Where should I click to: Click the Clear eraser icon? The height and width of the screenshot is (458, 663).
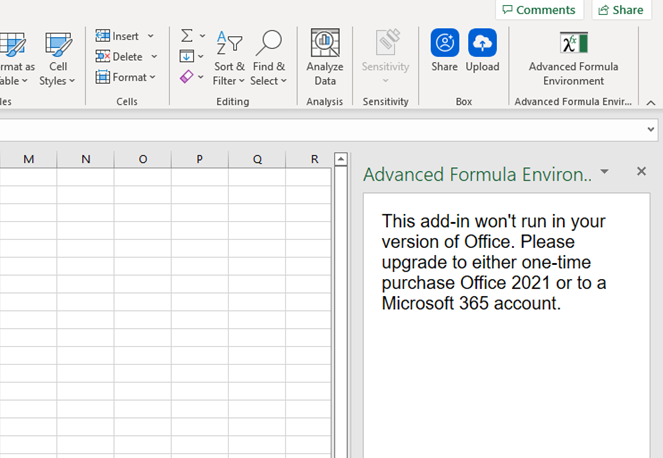(x=186, y=77)
